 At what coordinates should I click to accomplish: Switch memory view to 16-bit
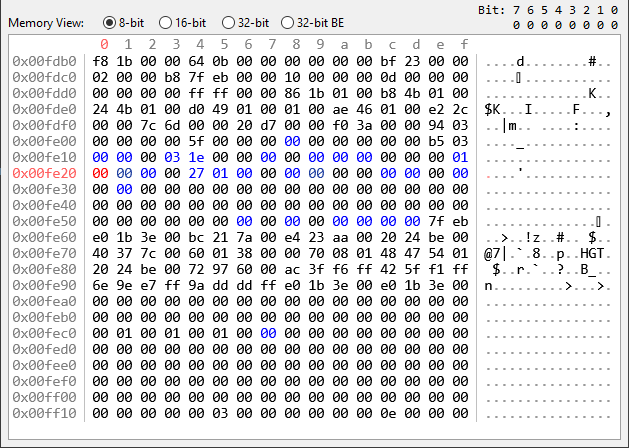(182, 23)
